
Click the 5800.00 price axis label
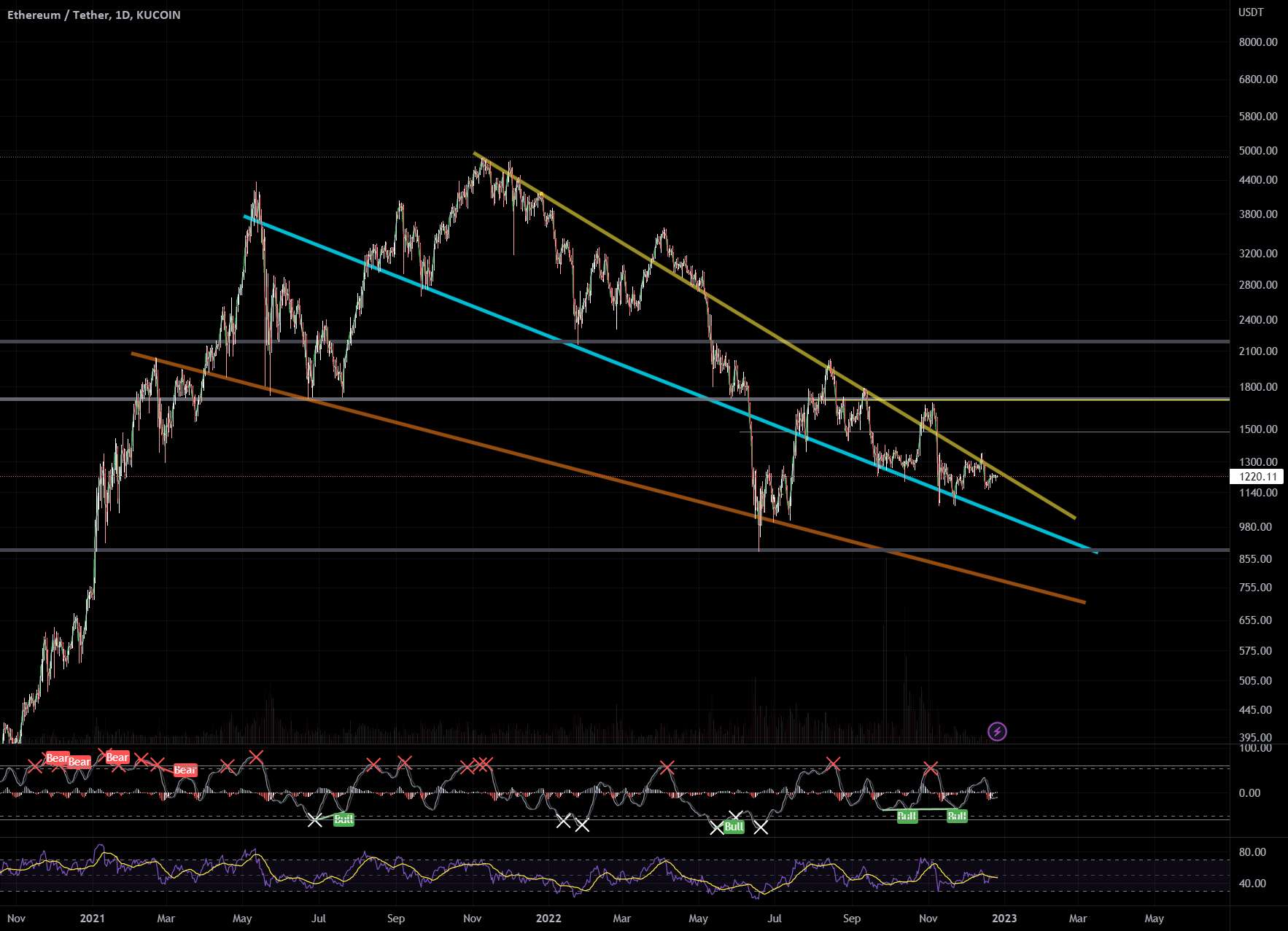pos(1258,116)
